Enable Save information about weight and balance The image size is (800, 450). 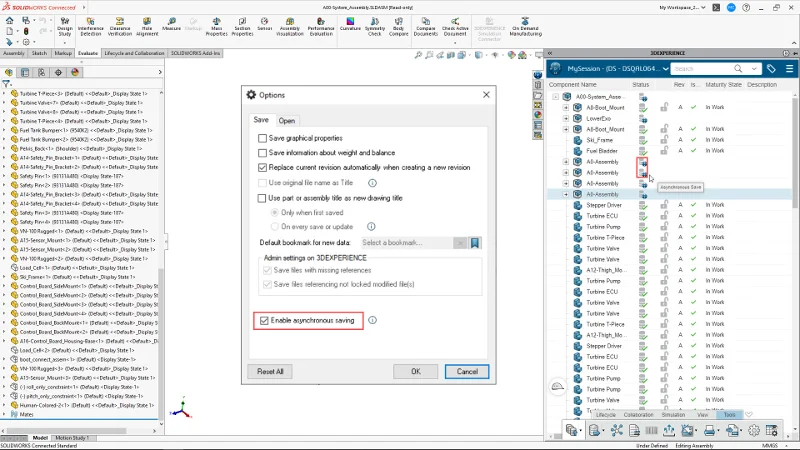[x=262, y=152]
